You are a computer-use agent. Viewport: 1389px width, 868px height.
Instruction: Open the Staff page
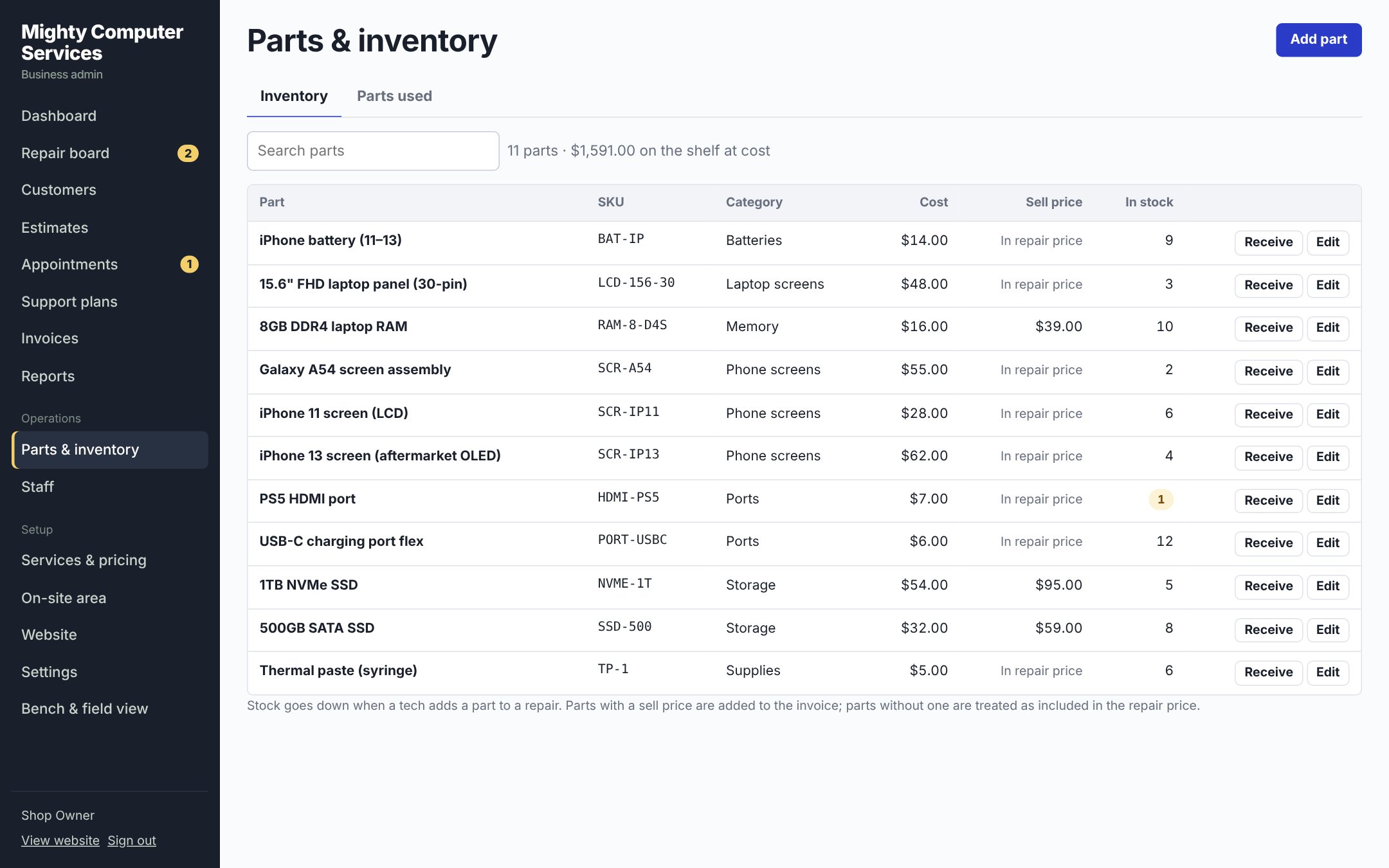pos(109,487)
